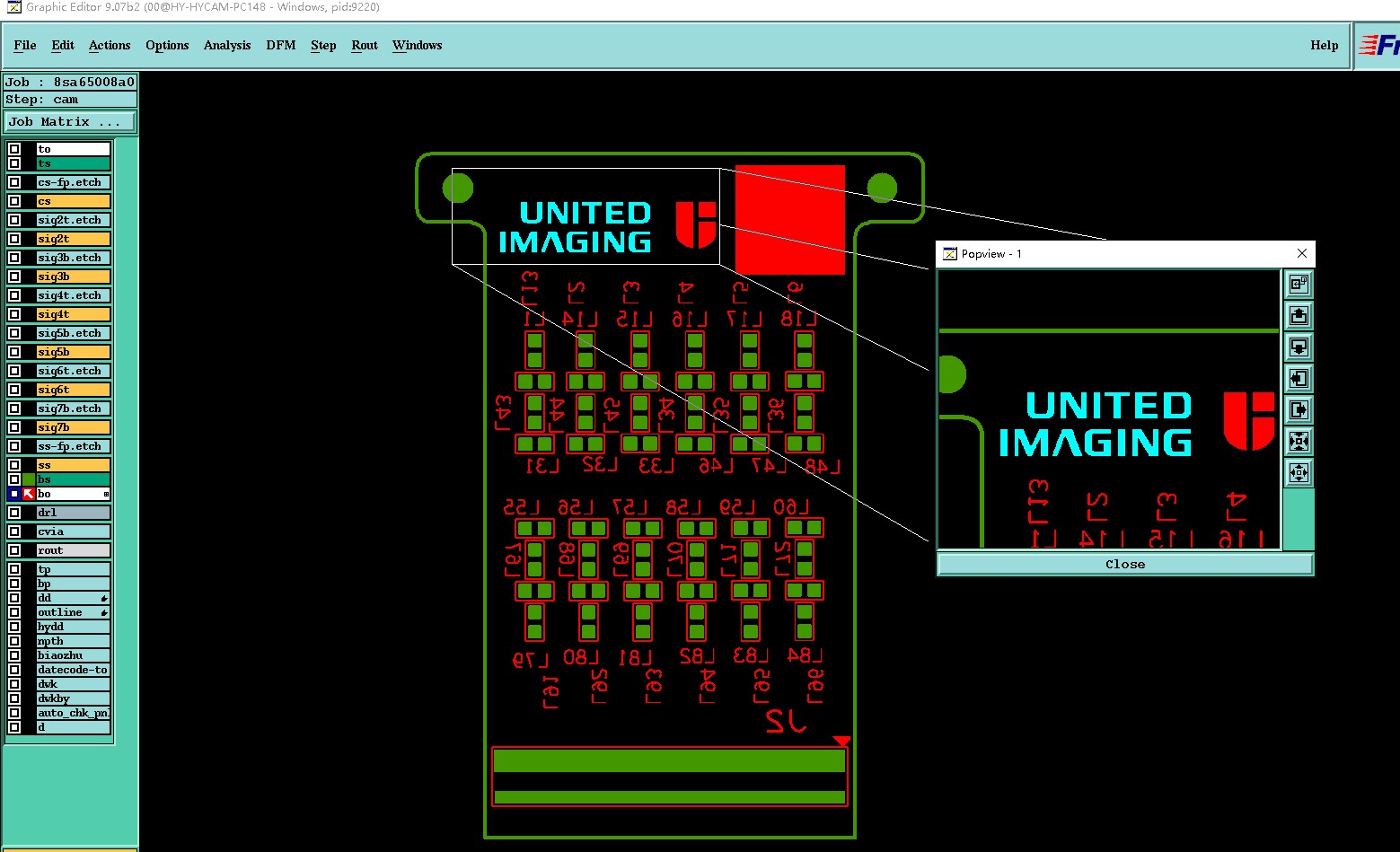This screenshot has width=1400, height=852.
Task: Select the auto_chk_pnl layer name
Action: coord(74,713)
